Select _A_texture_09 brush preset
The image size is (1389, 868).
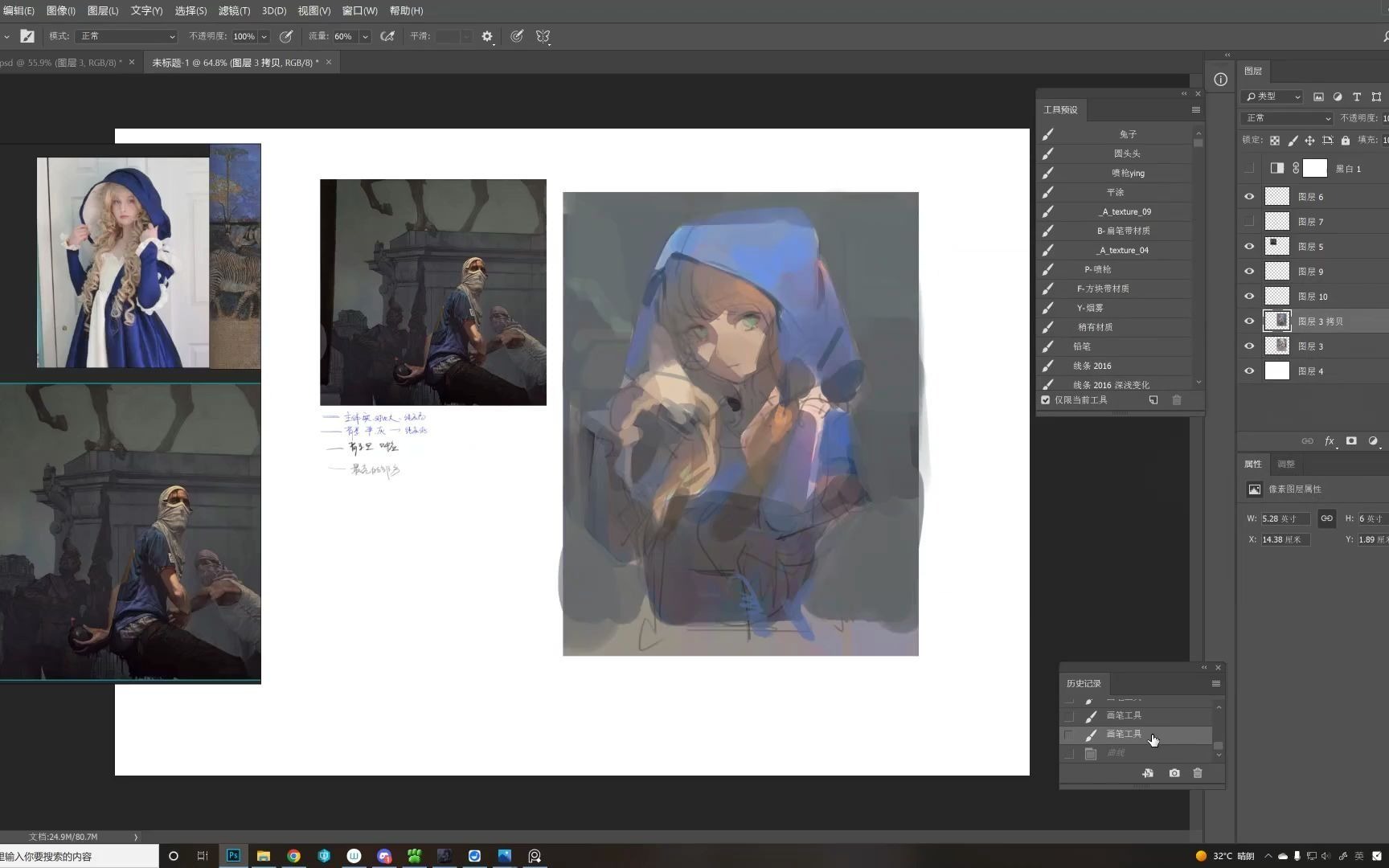pos(1117,211)
